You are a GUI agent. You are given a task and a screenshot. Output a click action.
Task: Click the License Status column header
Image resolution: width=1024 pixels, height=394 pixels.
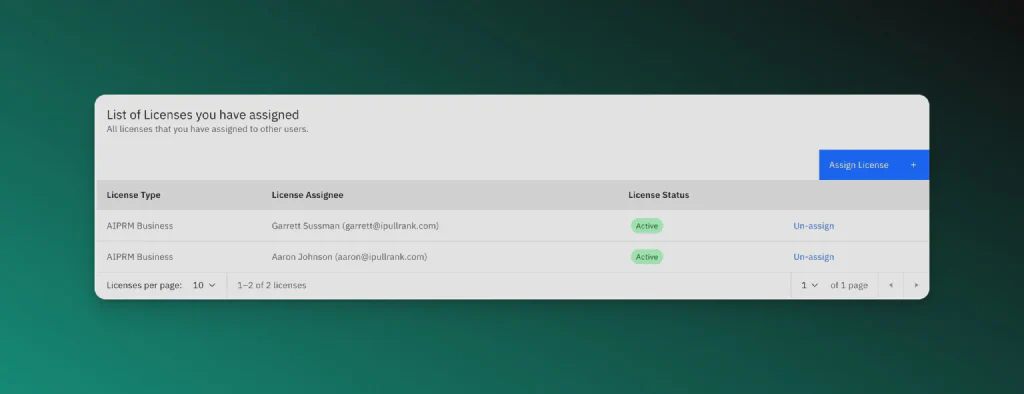(658, 195)
